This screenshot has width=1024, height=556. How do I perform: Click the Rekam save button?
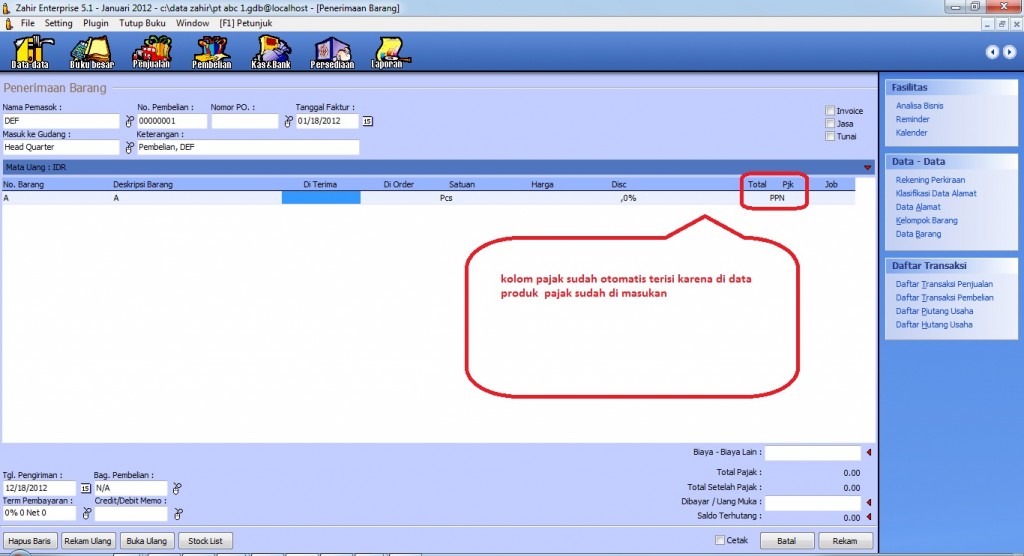[837, 541]
